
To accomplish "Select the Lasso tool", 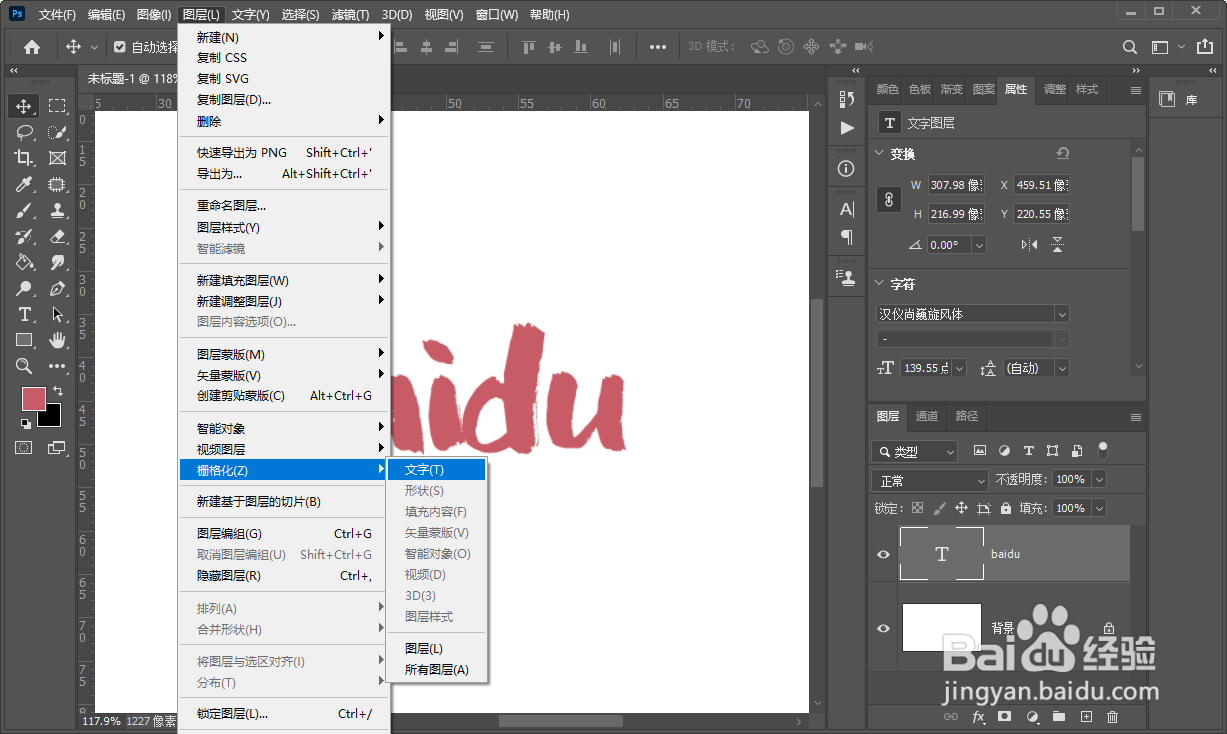I will pos(25,132).
